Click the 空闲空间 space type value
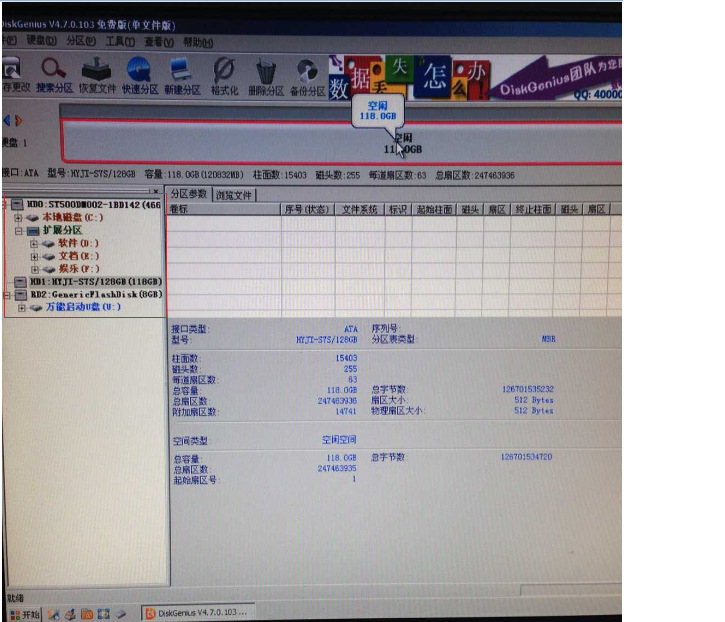 tap(339, 439)
